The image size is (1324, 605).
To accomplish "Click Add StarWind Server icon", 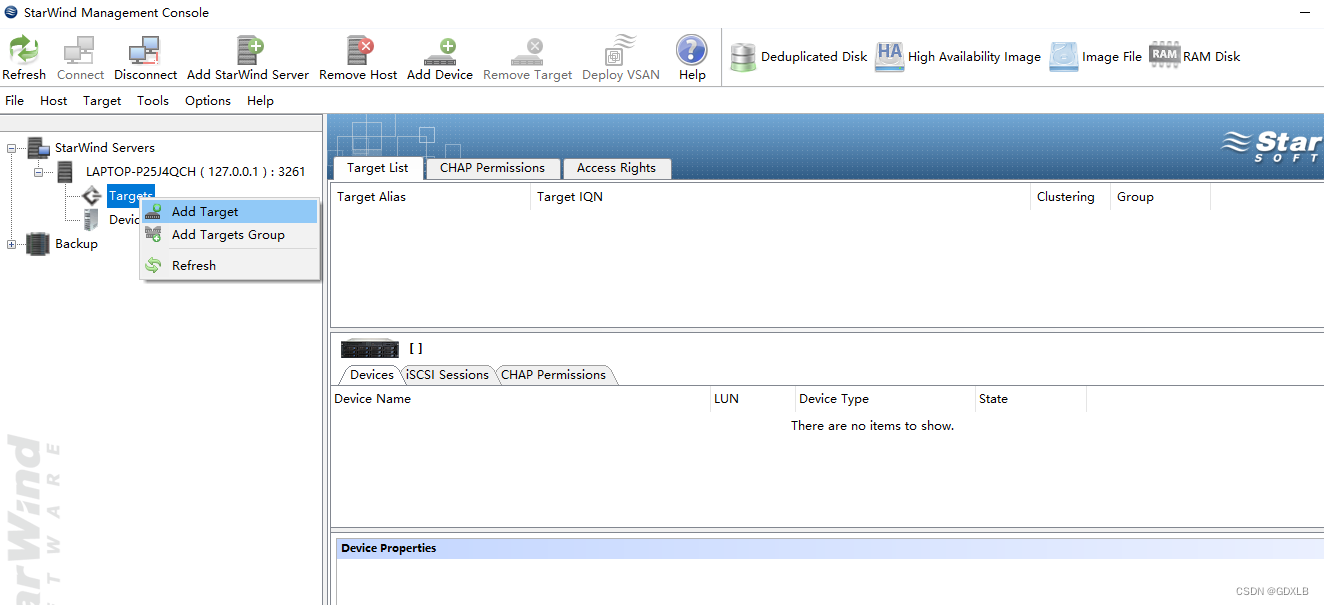I will click(x=249, y=50).
